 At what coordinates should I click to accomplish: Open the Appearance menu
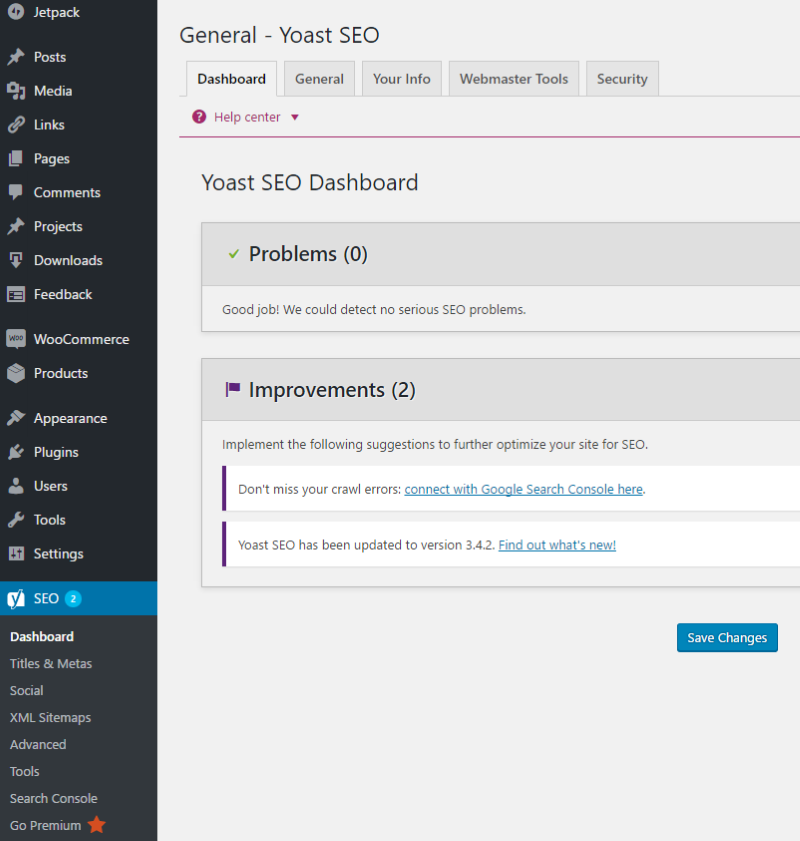click(x=70, y=418)
